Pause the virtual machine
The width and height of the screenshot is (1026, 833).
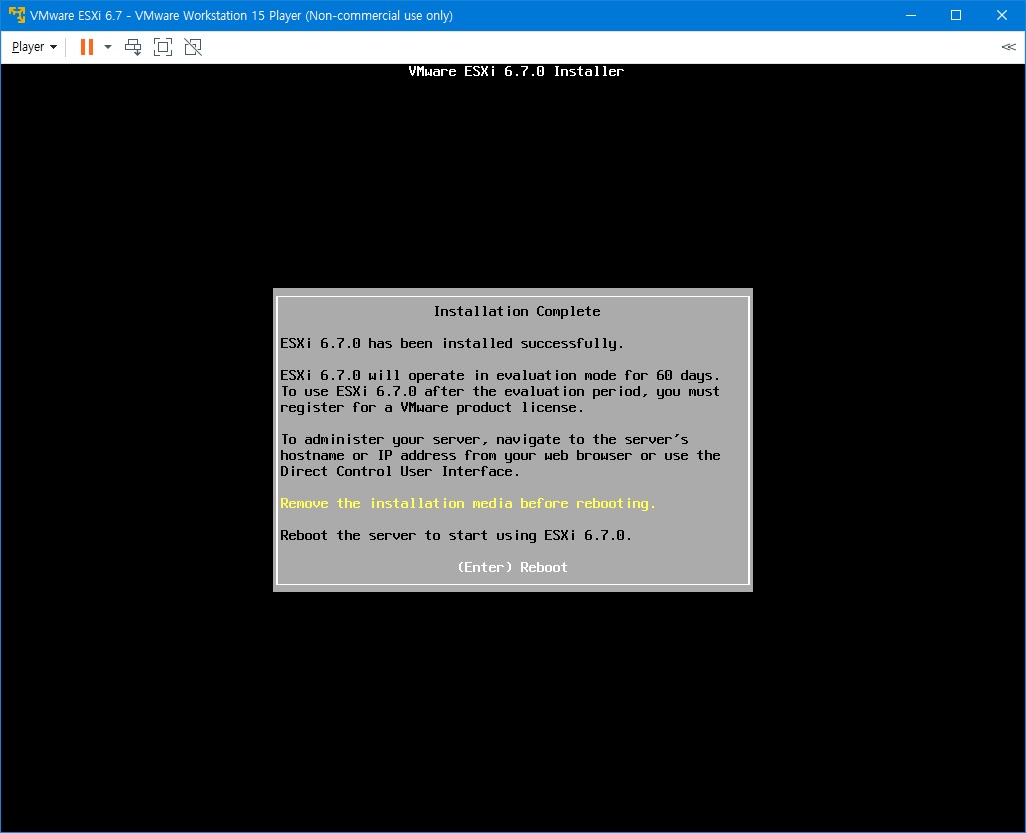[86, 47]
